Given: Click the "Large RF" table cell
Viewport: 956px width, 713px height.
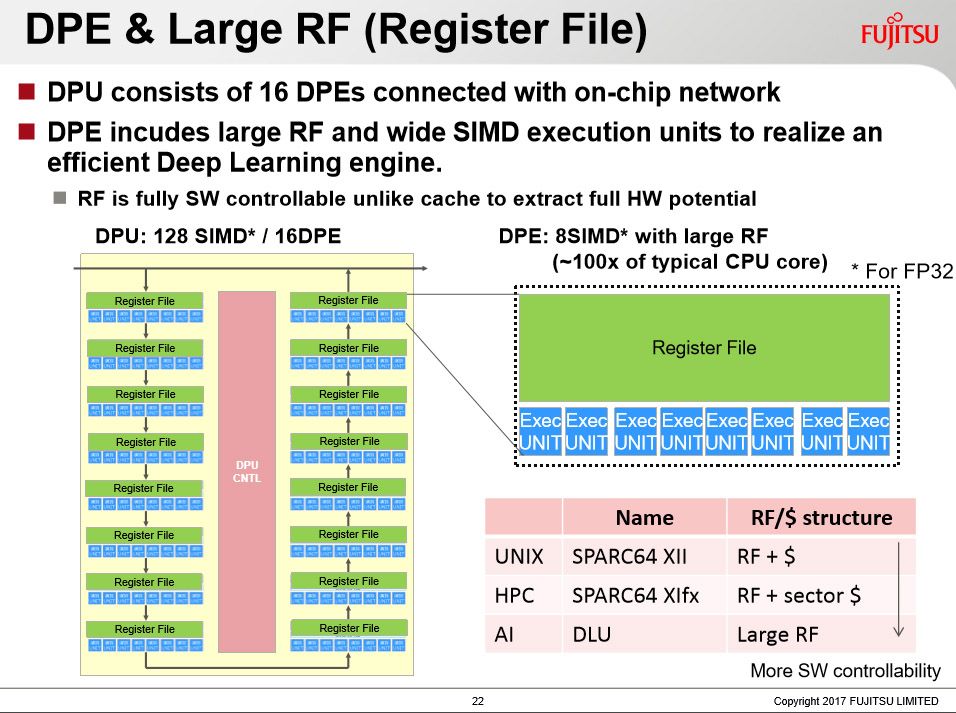Looking at the screenshot, I should coord(821,634).
